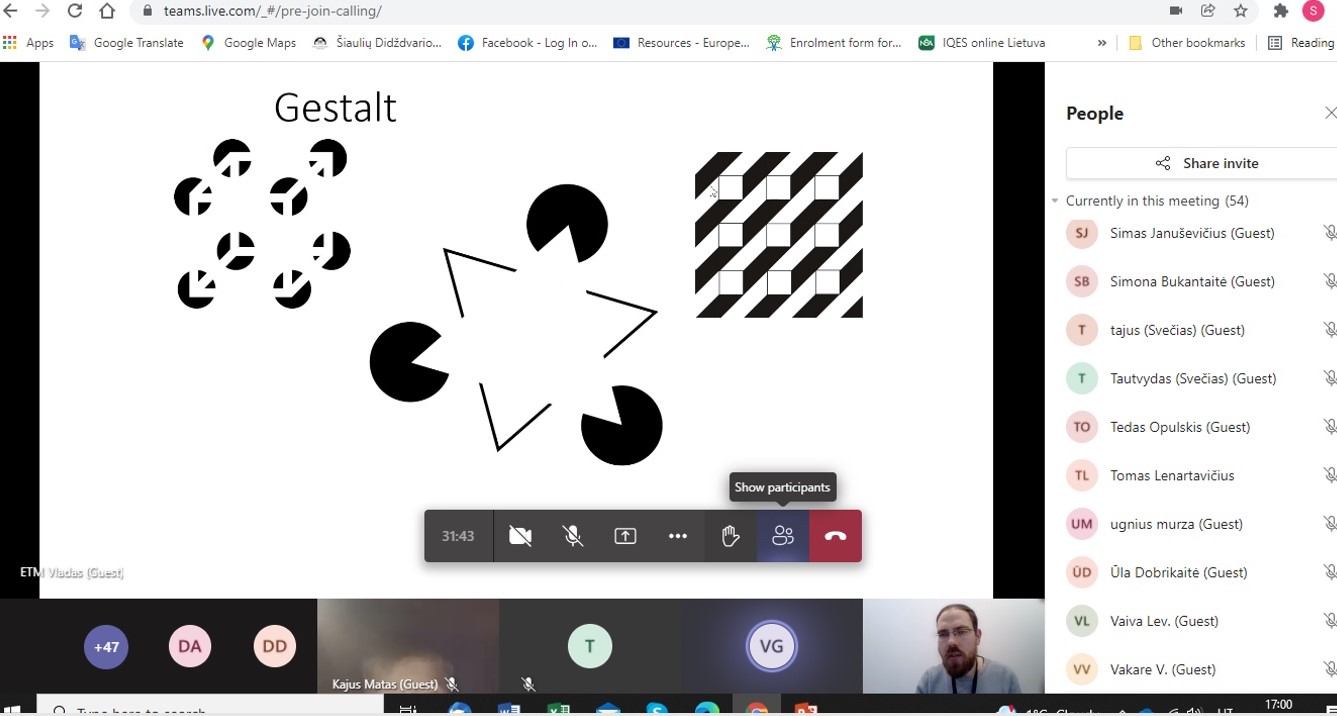Hang up the call
The image size is (1337, 716).
835,536
